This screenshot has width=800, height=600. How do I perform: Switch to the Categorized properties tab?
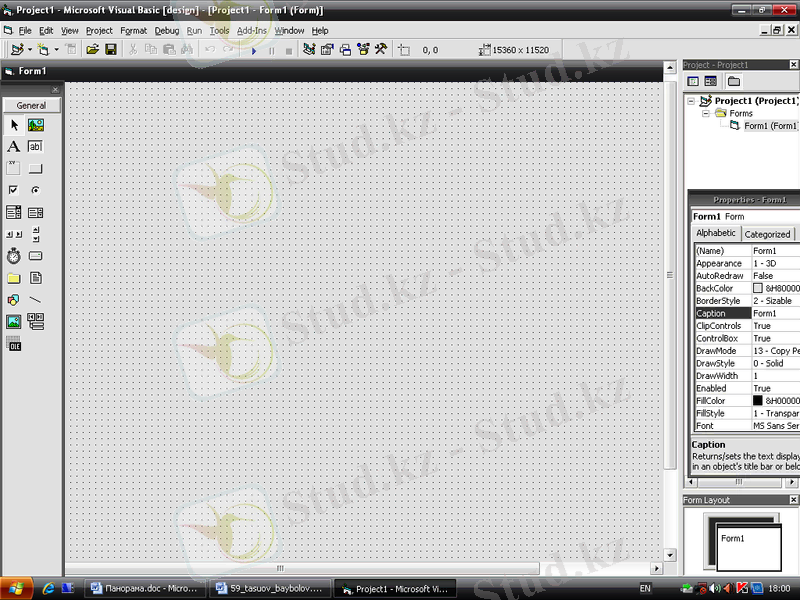[767, 234]
